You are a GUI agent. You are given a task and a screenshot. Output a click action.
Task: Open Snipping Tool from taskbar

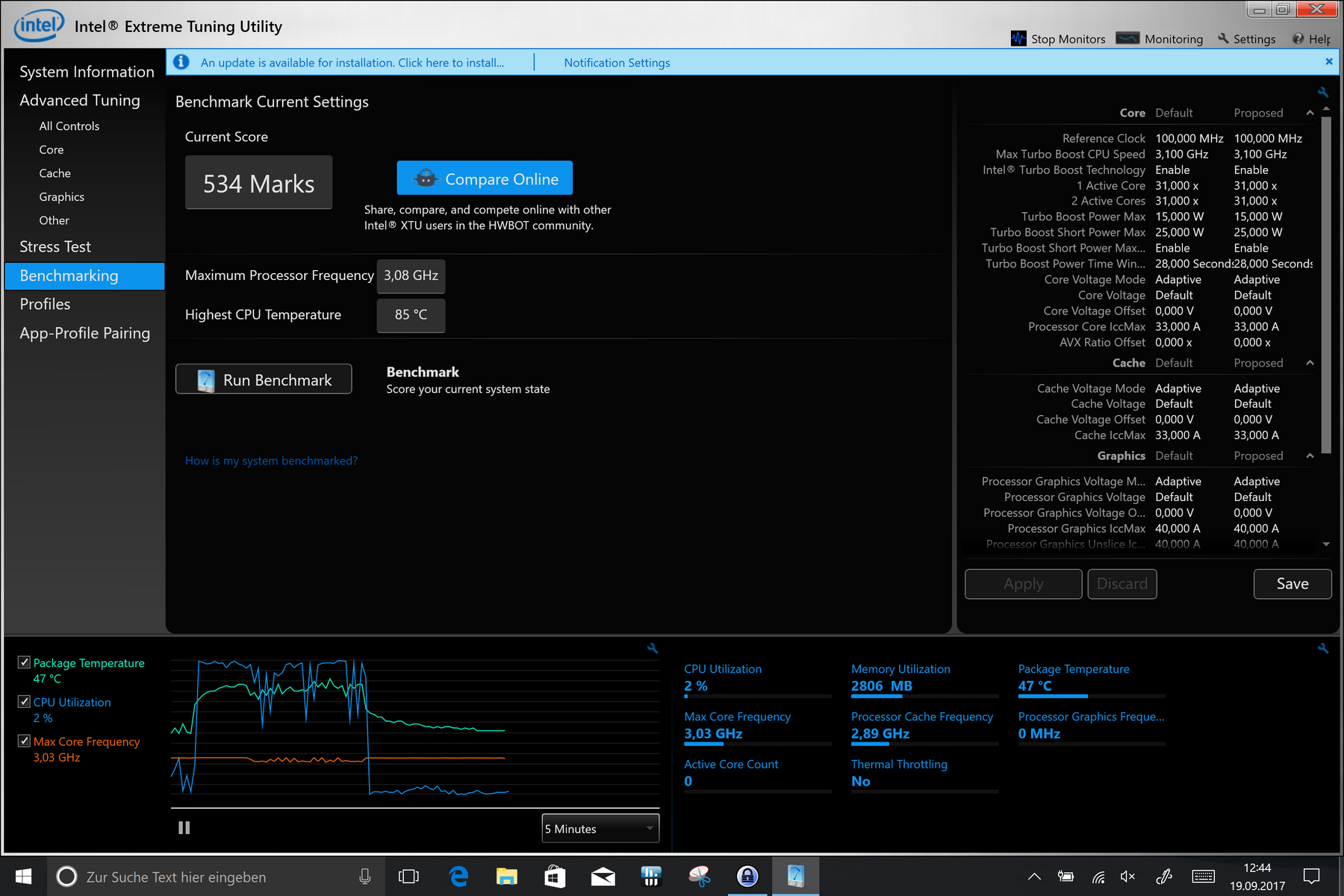(x=700, y=877)
